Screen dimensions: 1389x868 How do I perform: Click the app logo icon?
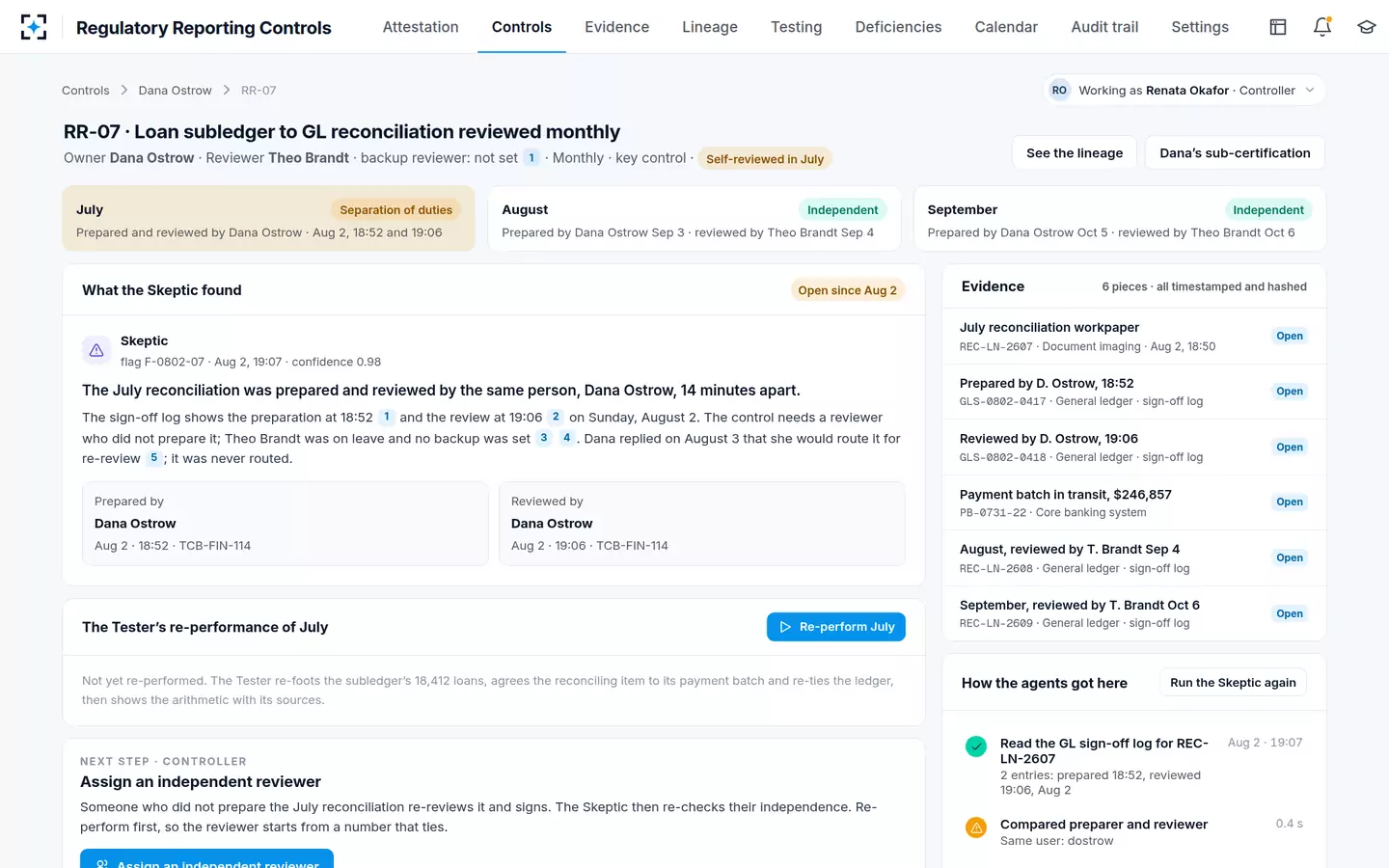[x=34, y=27]
